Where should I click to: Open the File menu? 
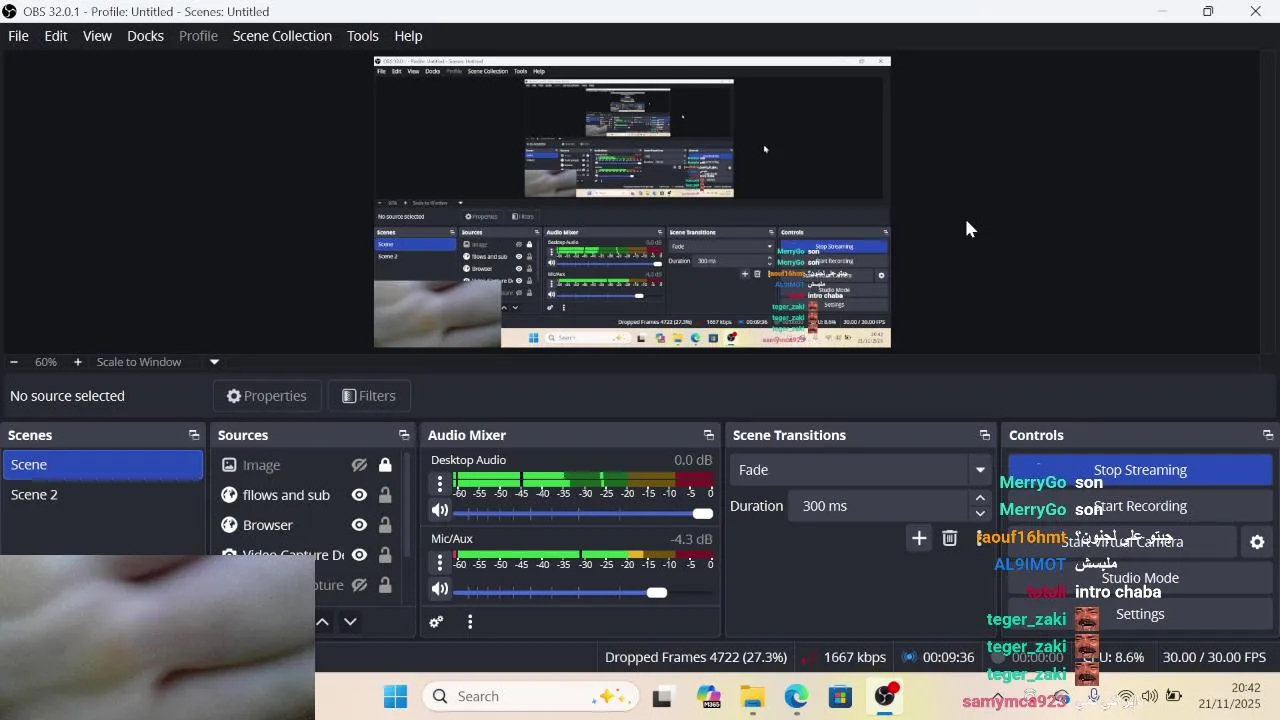(18, 36)
